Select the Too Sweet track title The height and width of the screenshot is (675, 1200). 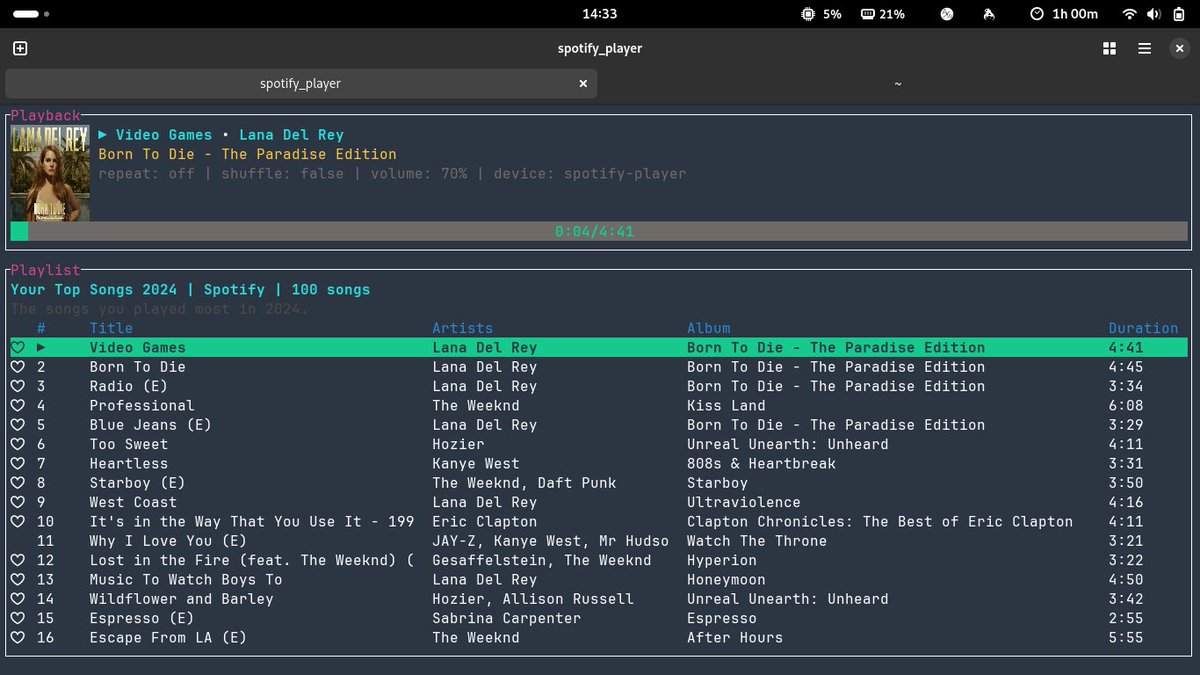pyautogui.click(x=129, y=444)
